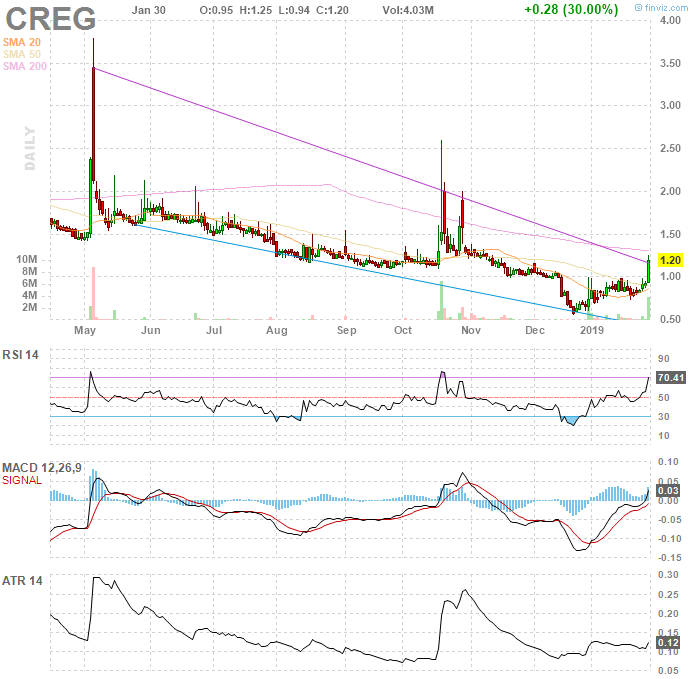Open the finviz.com link
This screenshot has width=700, height=679.
tap(662, 8)
